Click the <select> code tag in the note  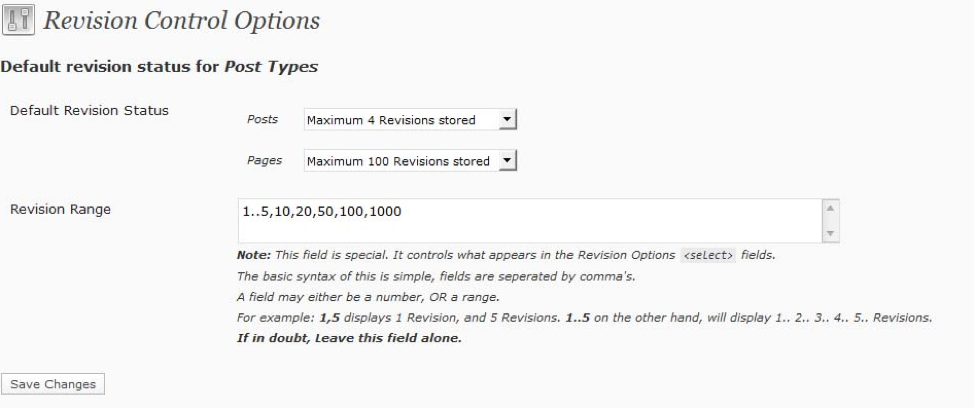point(708,255)
